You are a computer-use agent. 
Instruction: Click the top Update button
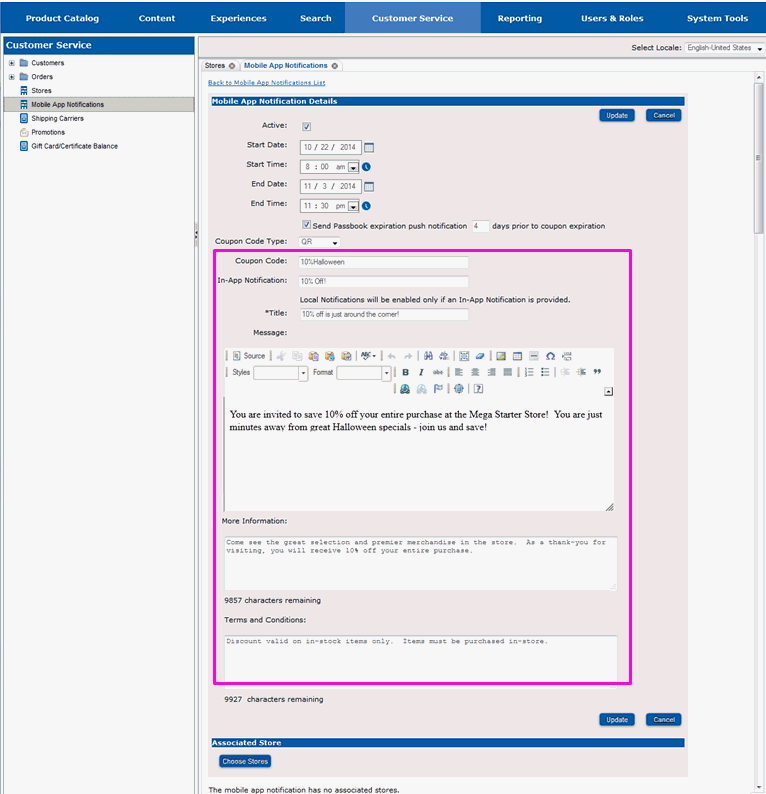pyautogui.click(x=617, y=115)
